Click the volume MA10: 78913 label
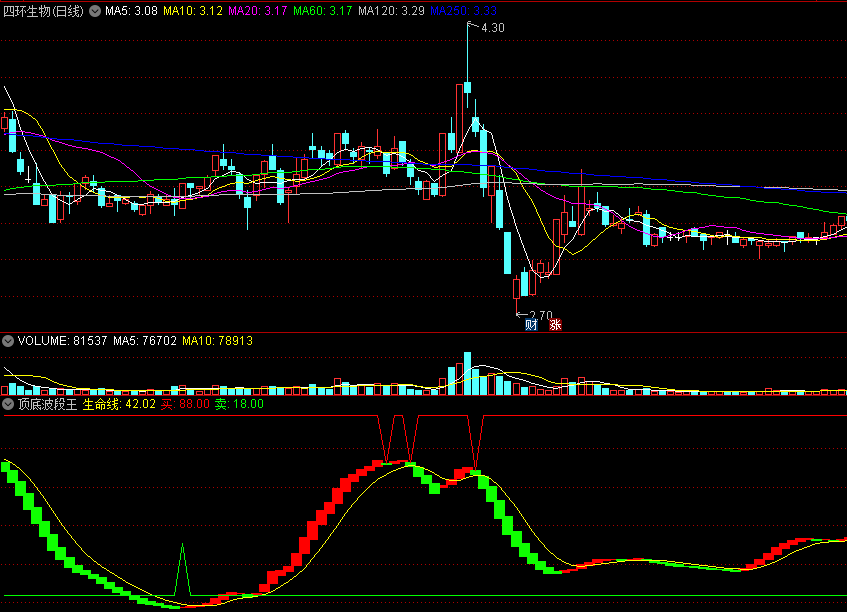847x612 pixels. click(217, 341)
